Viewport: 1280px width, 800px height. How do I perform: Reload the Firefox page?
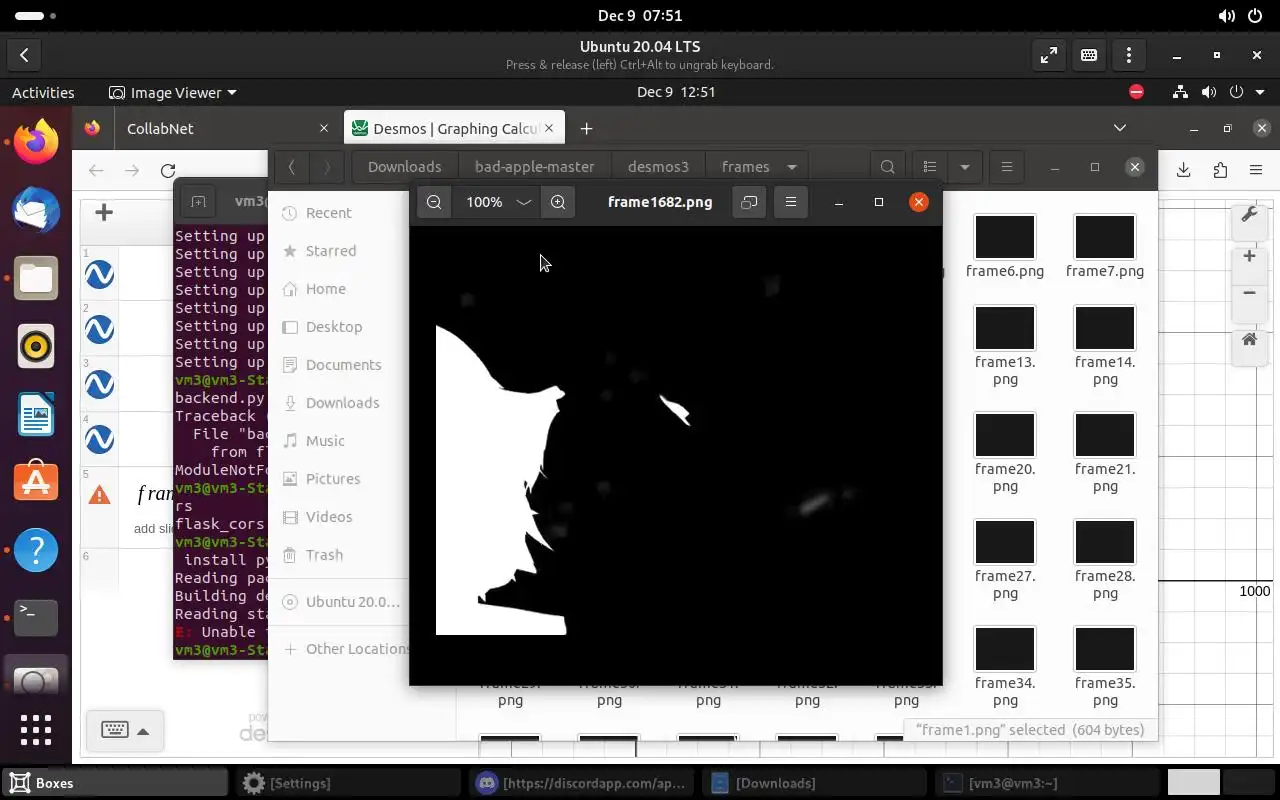[x=168, y=171]
